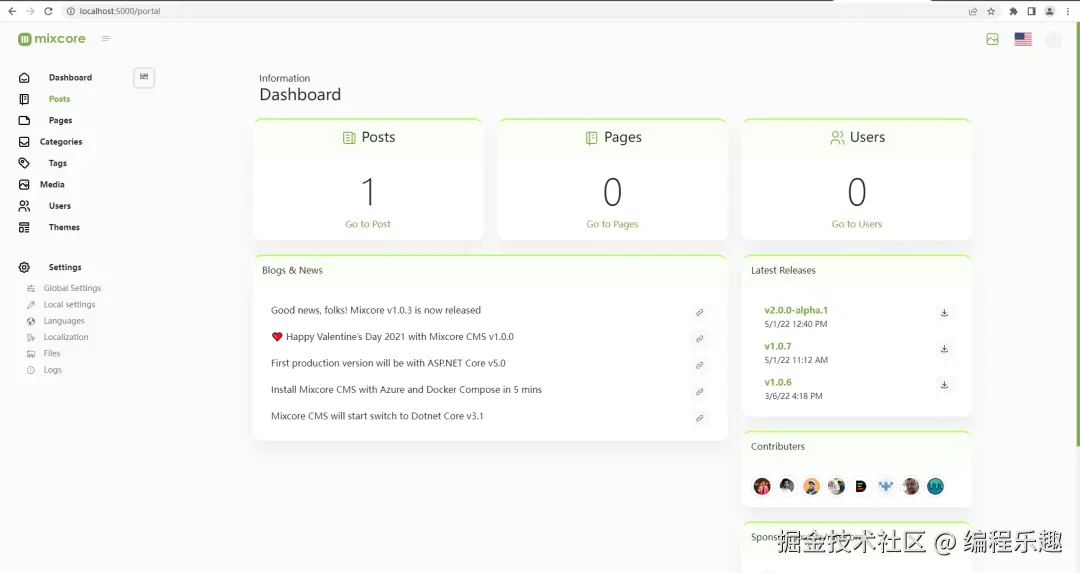Open Users in the sidebar

[60, 206]
